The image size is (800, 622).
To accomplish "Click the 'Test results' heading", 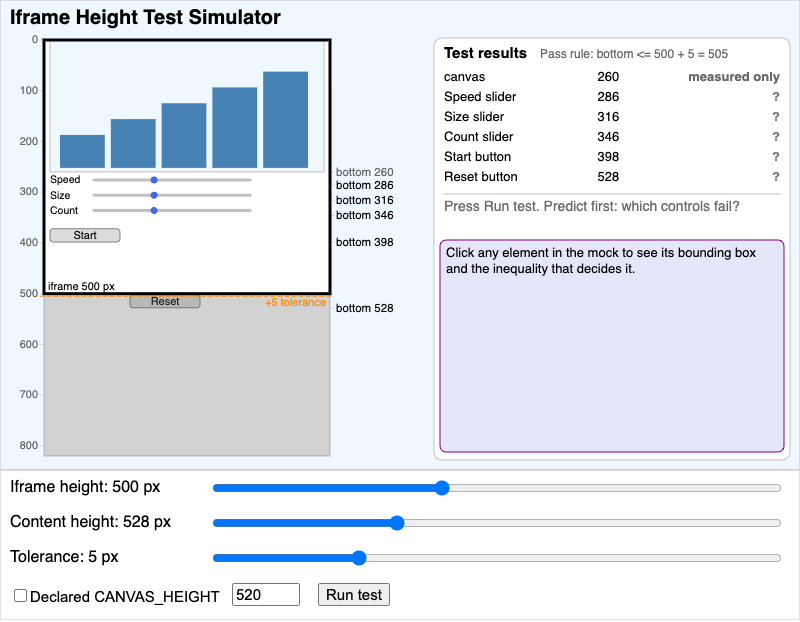I will (485, 53).
